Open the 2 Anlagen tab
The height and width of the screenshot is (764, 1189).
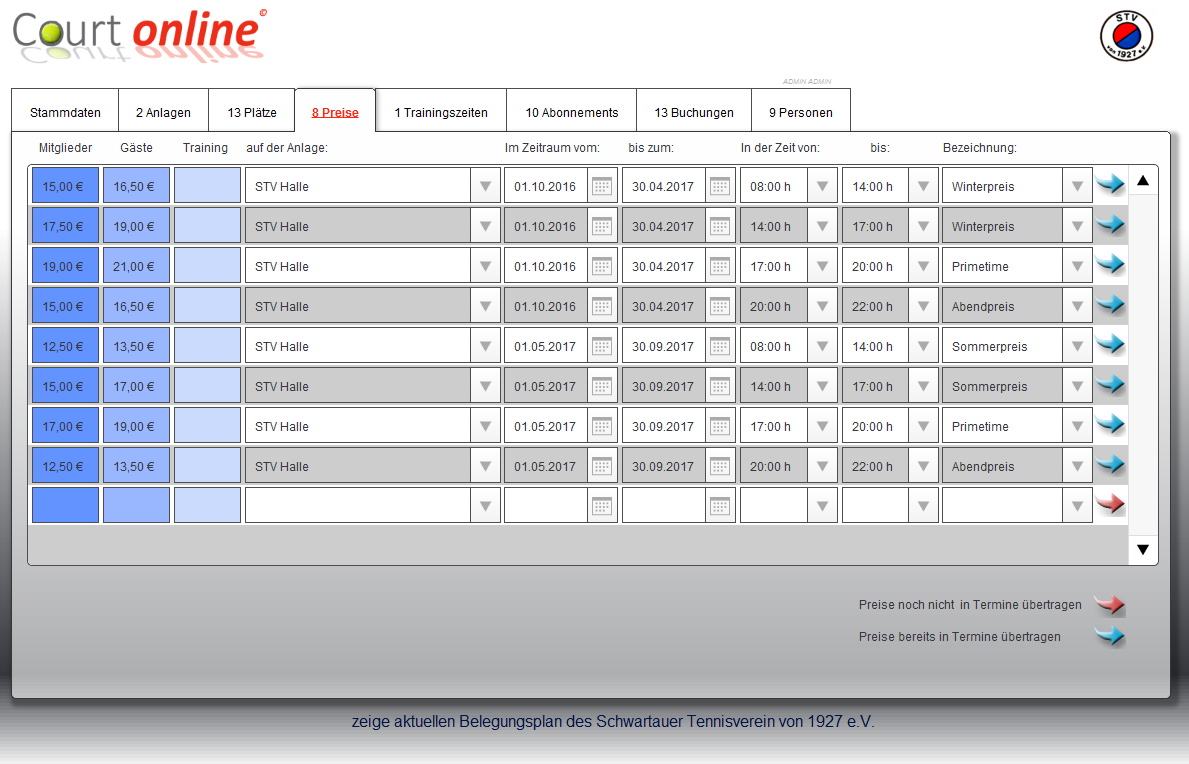click(163, 112)
